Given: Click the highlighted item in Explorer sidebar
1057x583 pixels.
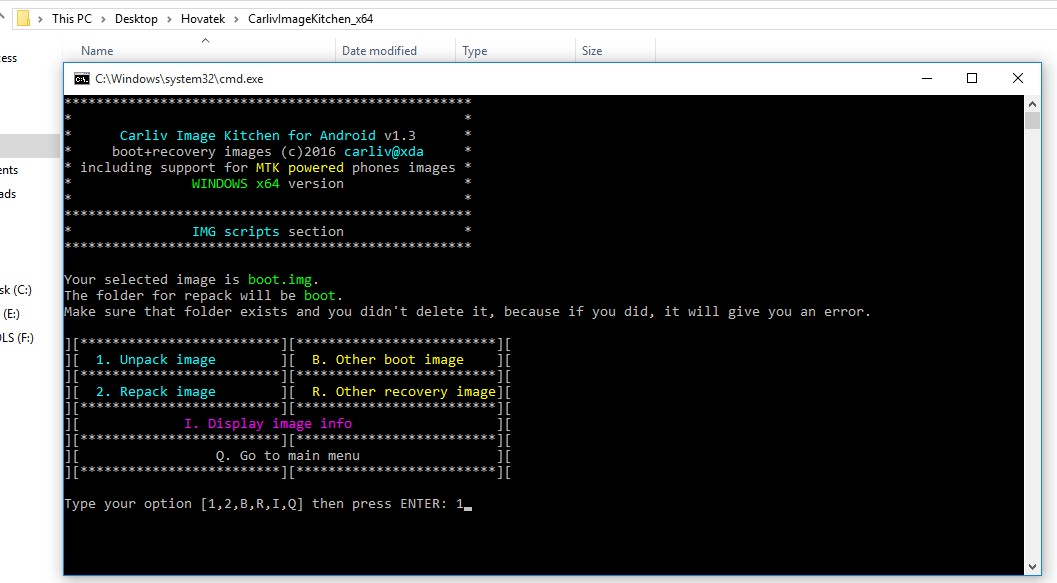Looking at the screenshot, I should 30,146.
